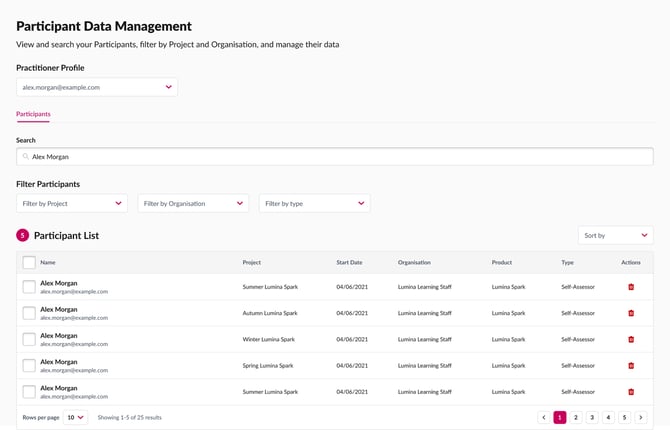Click the search magnifier icon
This screenshot has width=670, height=430.
26,156
